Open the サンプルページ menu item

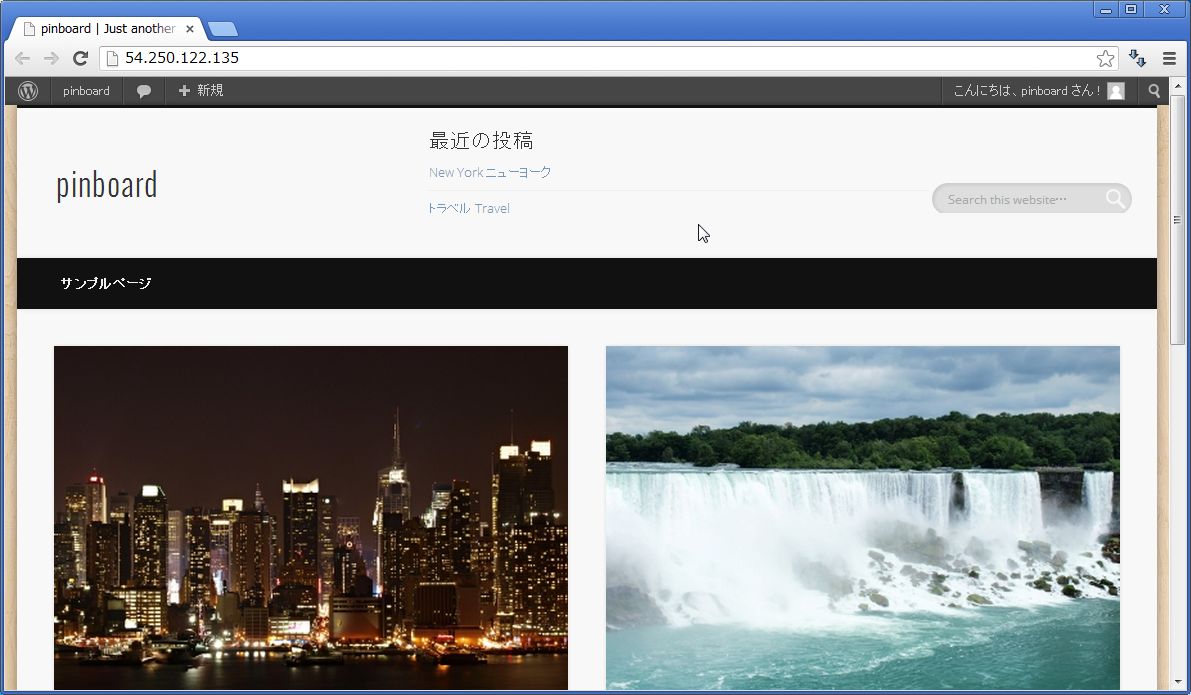click(x=106, y=283)
